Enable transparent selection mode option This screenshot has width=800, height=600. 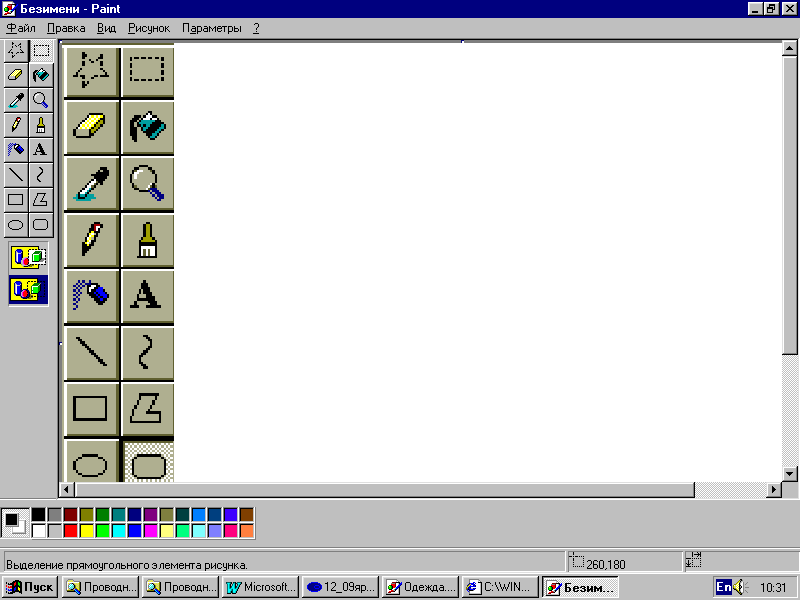point(29,290)
